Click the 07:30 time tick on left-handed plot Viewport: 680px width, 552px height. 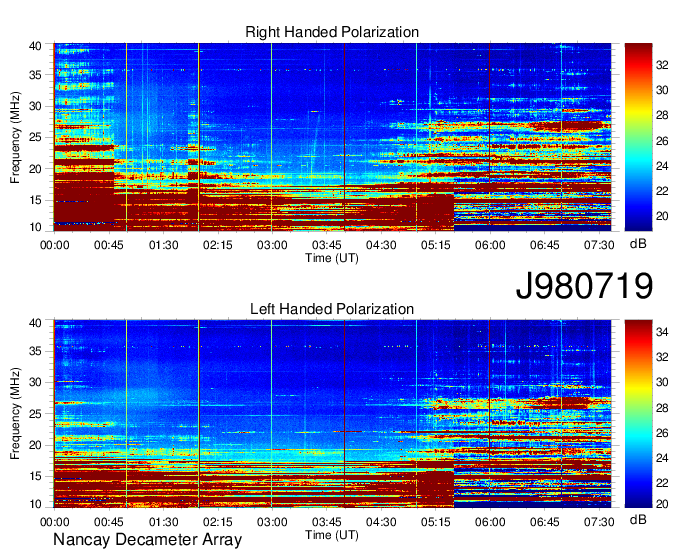click(599, 522)
